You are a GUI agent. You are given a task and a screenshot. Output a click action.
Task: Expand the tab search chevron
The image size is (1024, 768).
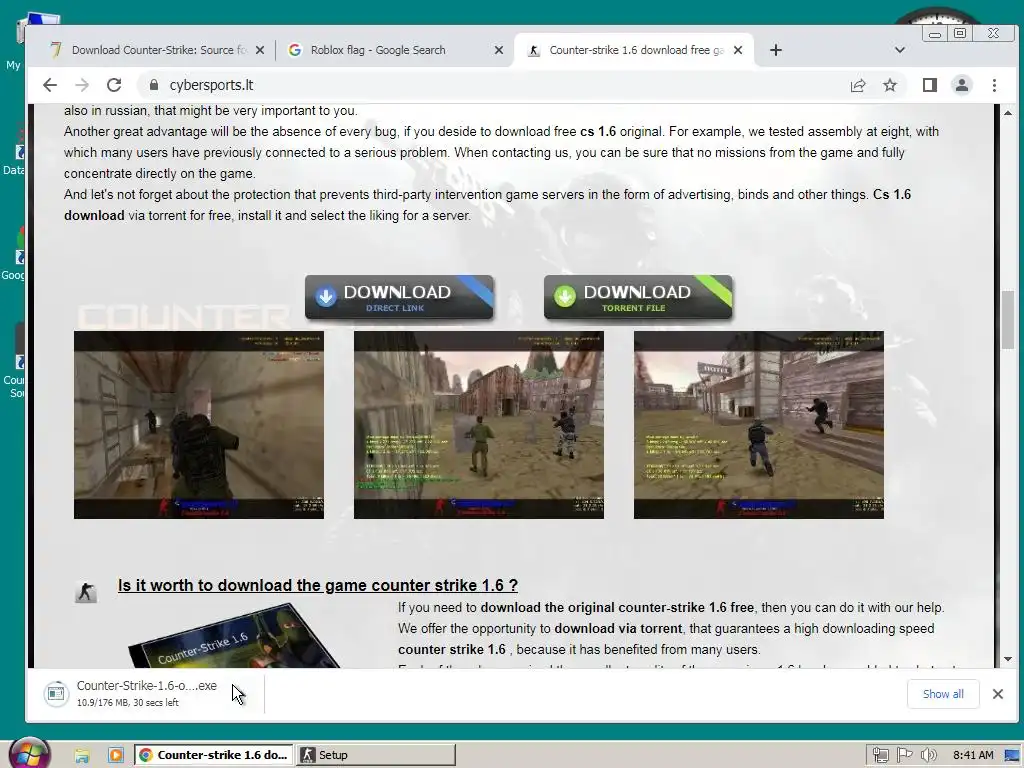pyautogui.click(x=899, y=50)
